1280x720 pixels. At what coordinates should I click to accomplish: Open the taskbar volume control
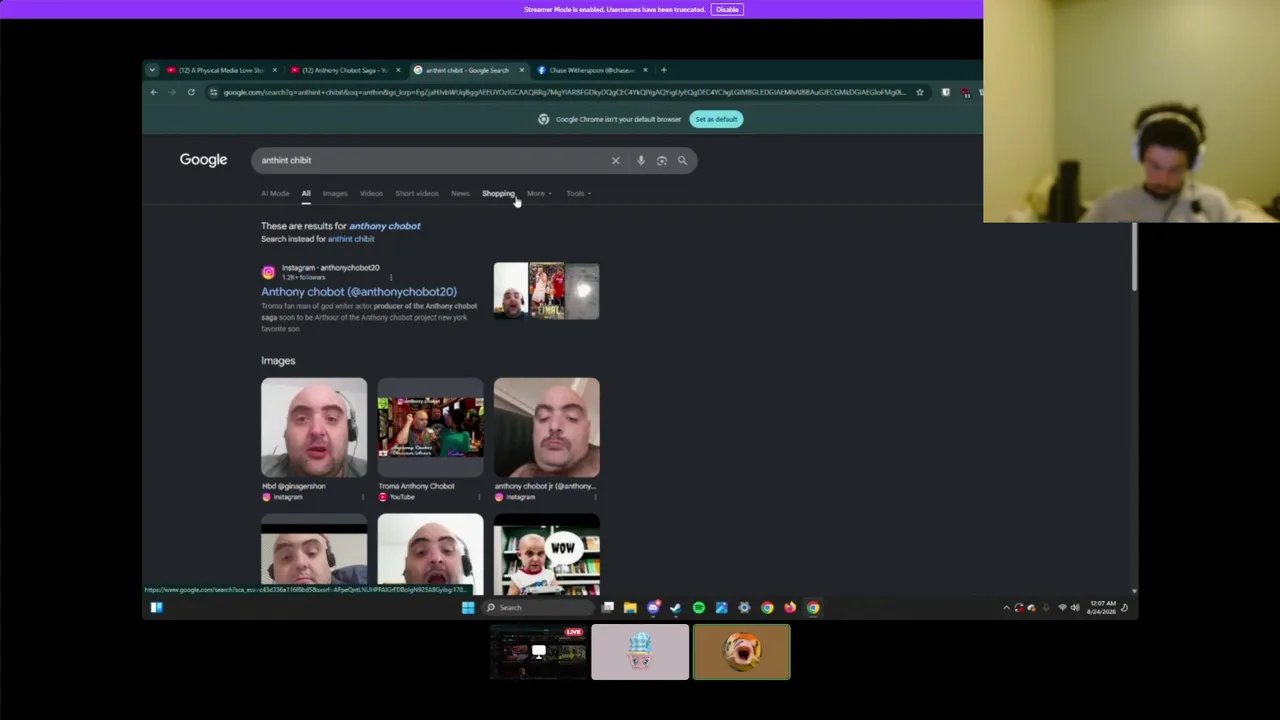tap(1075, 607)
